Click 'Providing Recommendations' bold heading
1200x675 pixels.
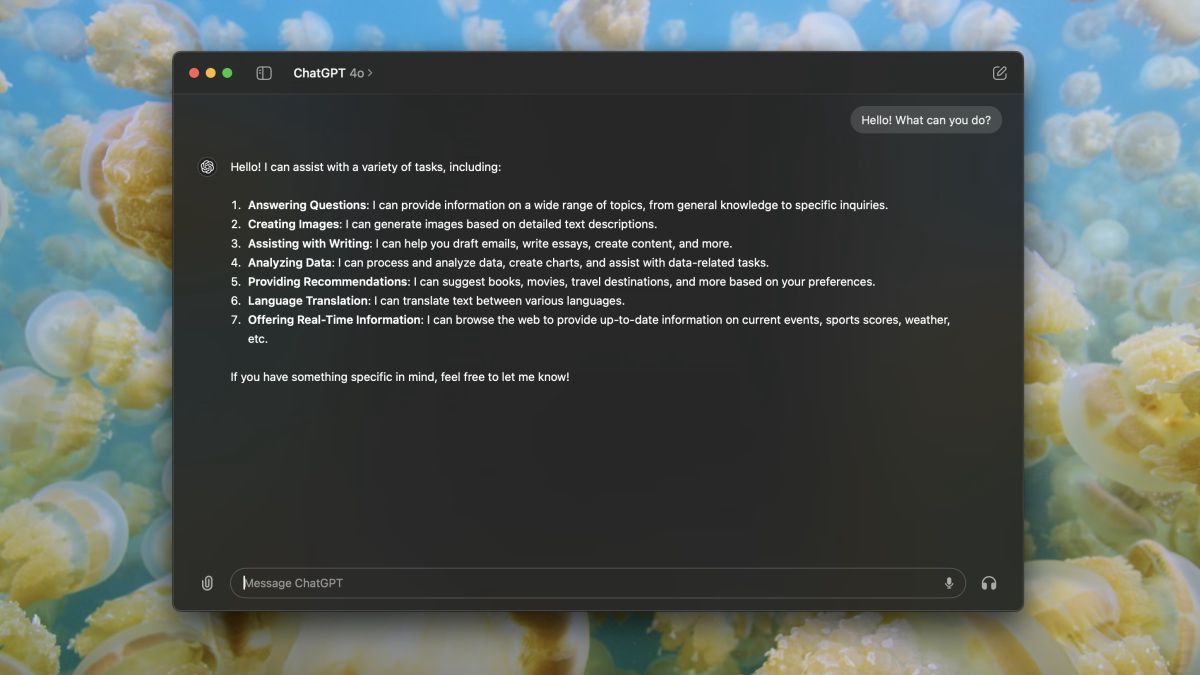click(x=328, y=281)
